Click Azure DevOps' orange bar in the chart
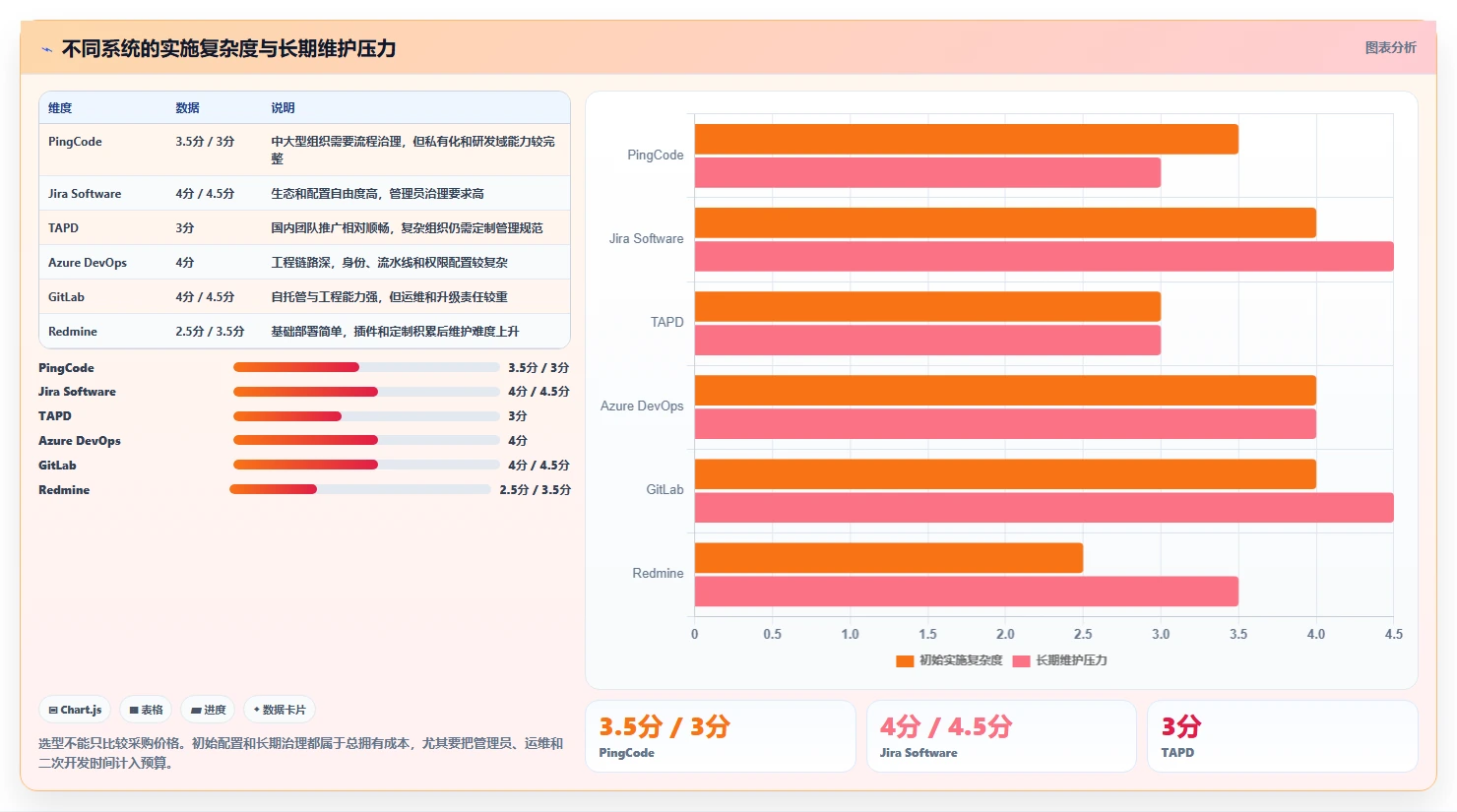 (1005, 390)
